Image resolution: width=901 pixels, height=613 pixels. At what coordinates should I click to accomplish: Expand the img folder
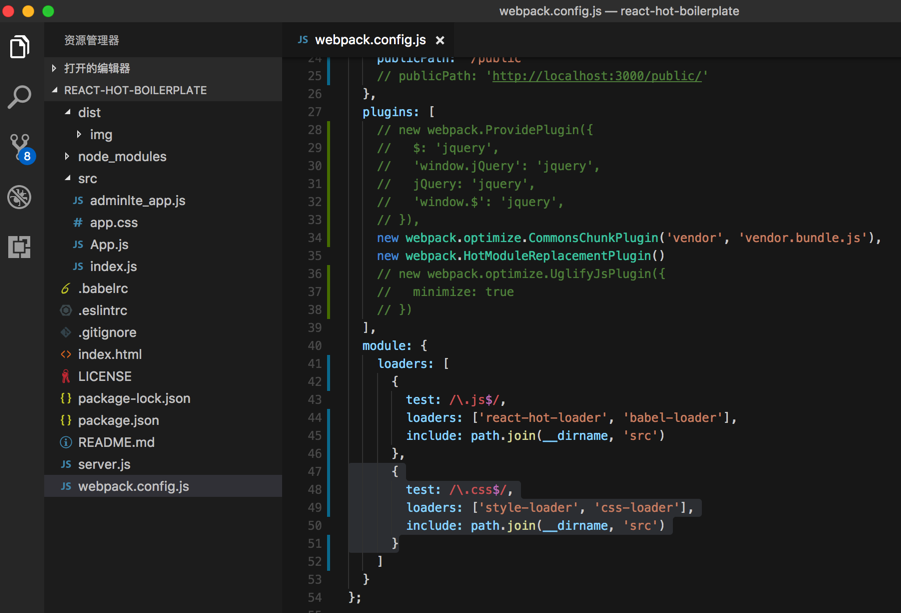[100, 134]
